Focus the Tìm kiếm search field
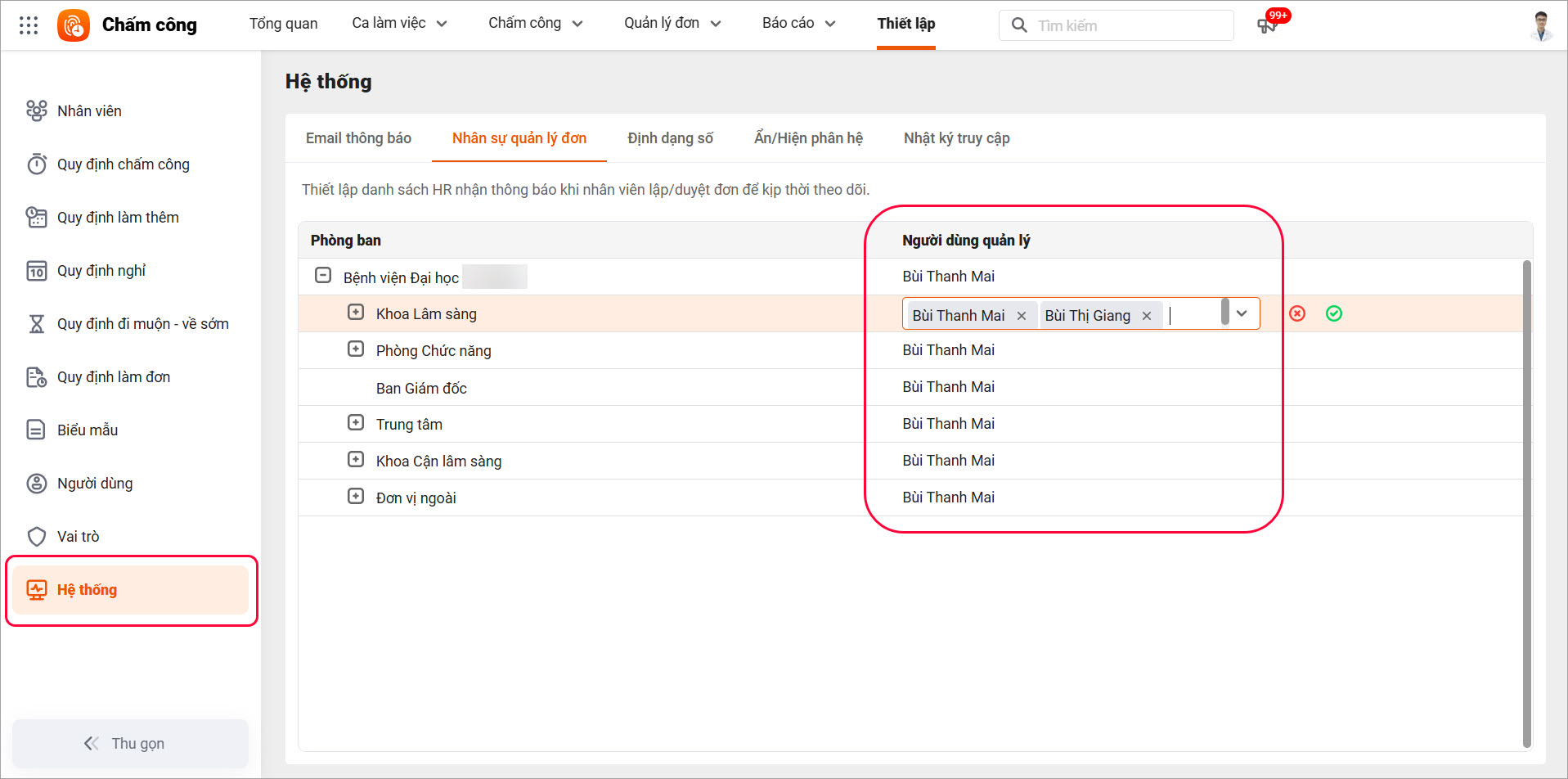Viewport: 1568px width, 779px height. click(1129, 25)
